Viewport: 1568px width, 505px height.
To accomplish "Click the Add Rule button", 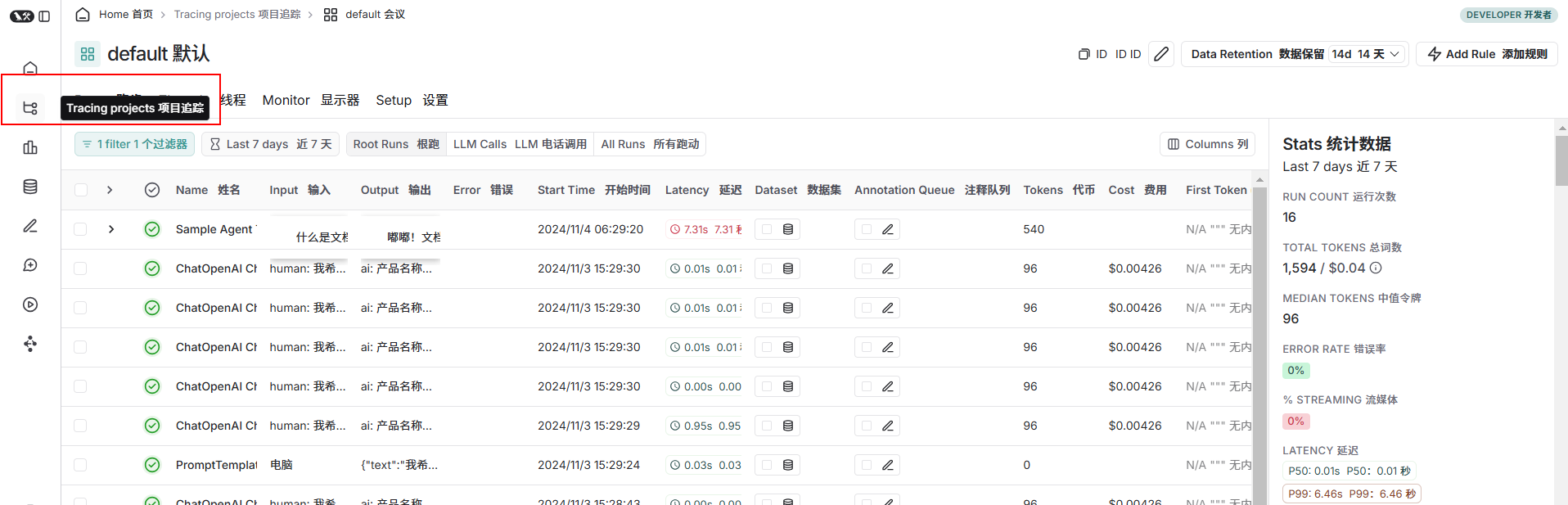I will pyautogui.click(x=1487, y=54).
